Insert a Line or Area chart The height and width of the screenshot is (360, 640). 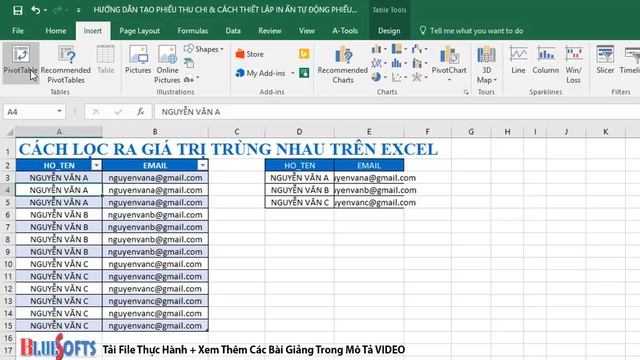point(379,63)
